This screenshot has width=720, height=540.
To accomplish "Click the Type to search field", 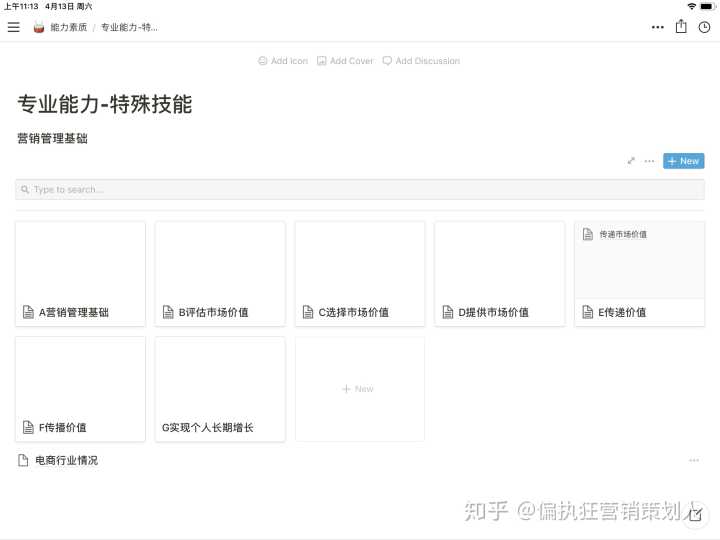I will pyautogui.click(x=360, y=189).
